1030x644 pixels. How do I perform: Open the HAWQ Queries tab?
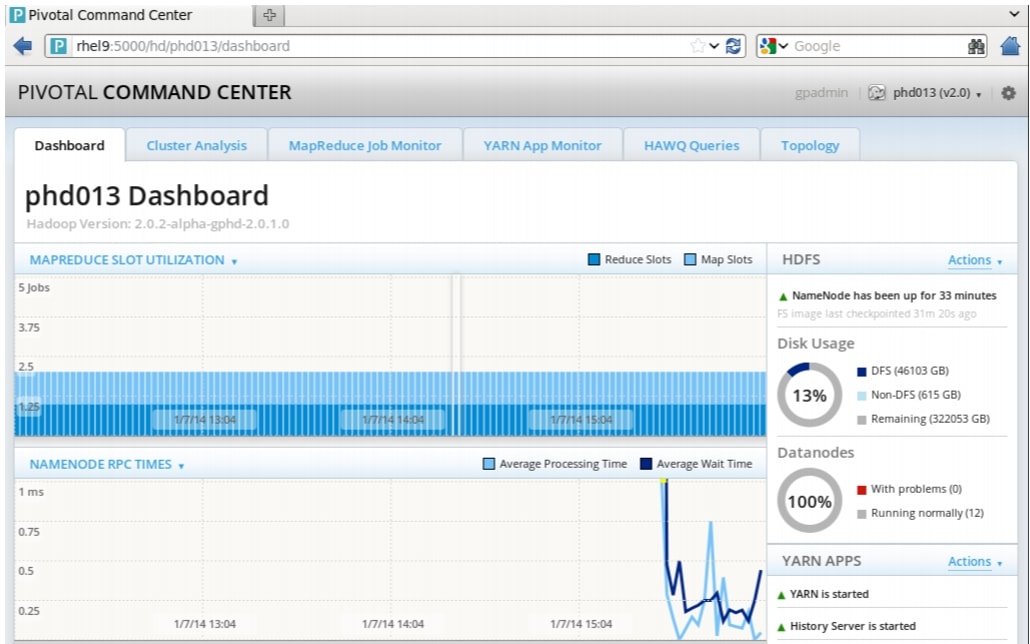click(x=692, y=145)
